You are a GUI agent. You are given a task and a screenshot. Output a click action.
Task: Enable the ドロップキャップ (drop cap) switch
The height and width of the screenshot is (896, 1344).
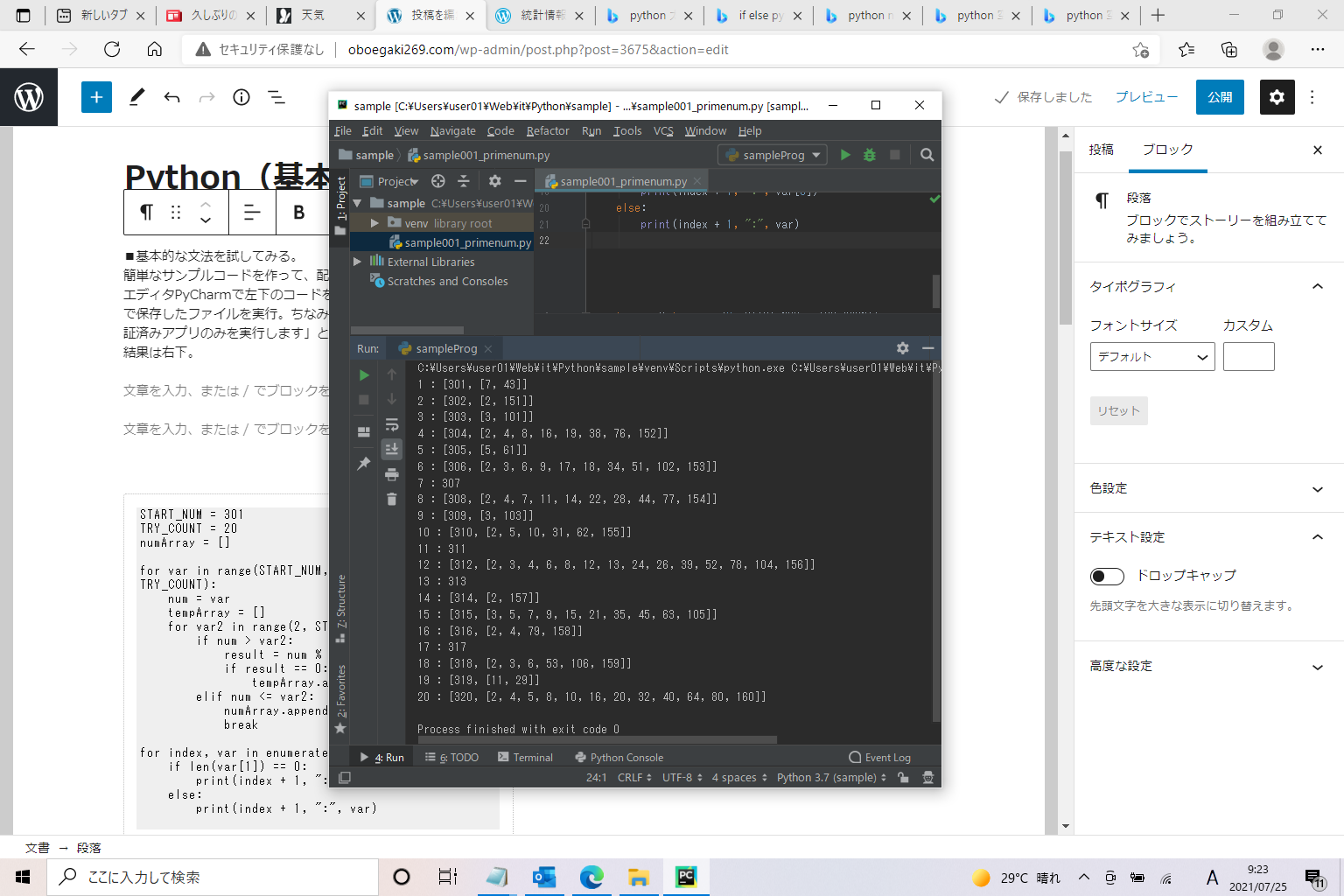1107,576
